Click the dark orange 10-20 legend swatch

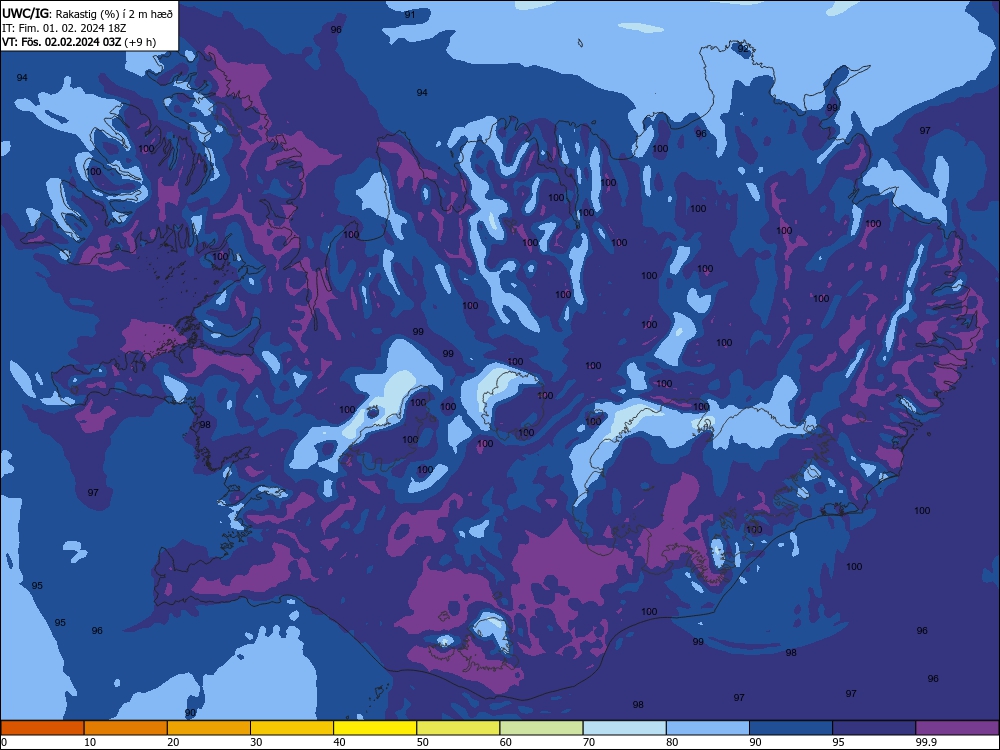[x=126, y=728]
